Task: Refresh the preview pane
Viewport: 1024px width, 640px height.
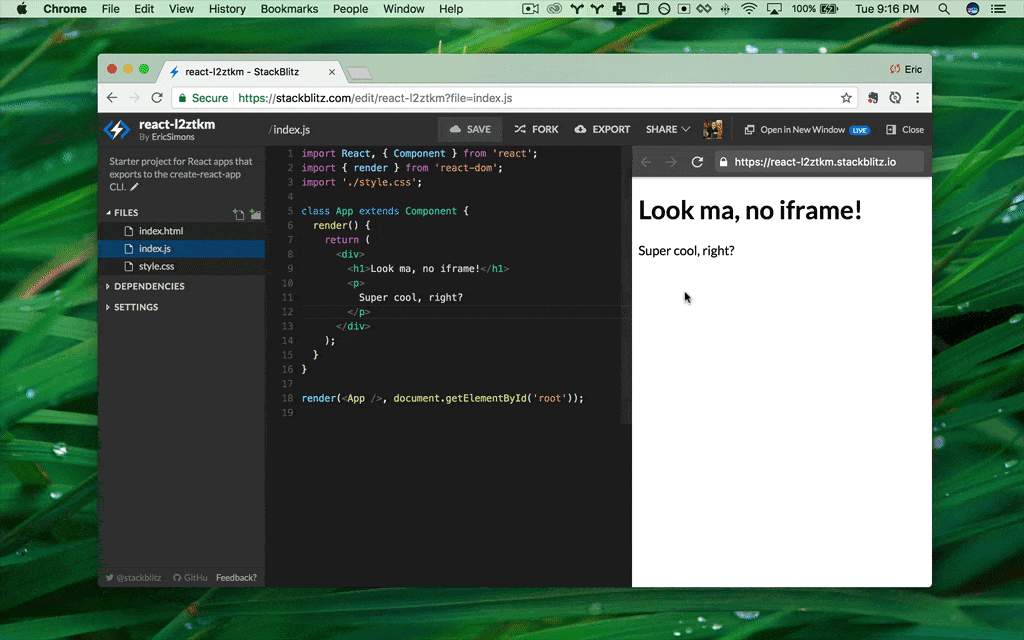Action: pyautogui.click(x=696, y=162)
